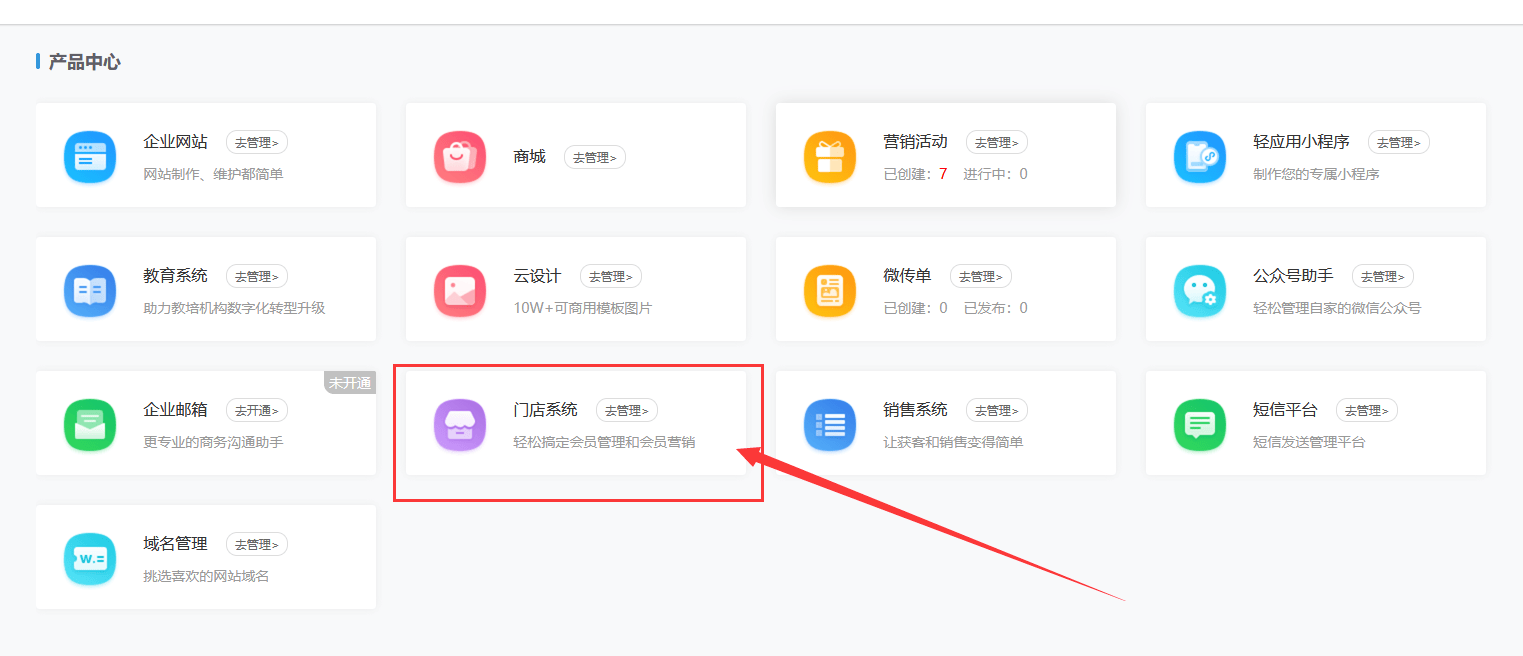This screenshot has height=656, width=1523.
Task: Click the 微传单 title text
Action: 908,276
